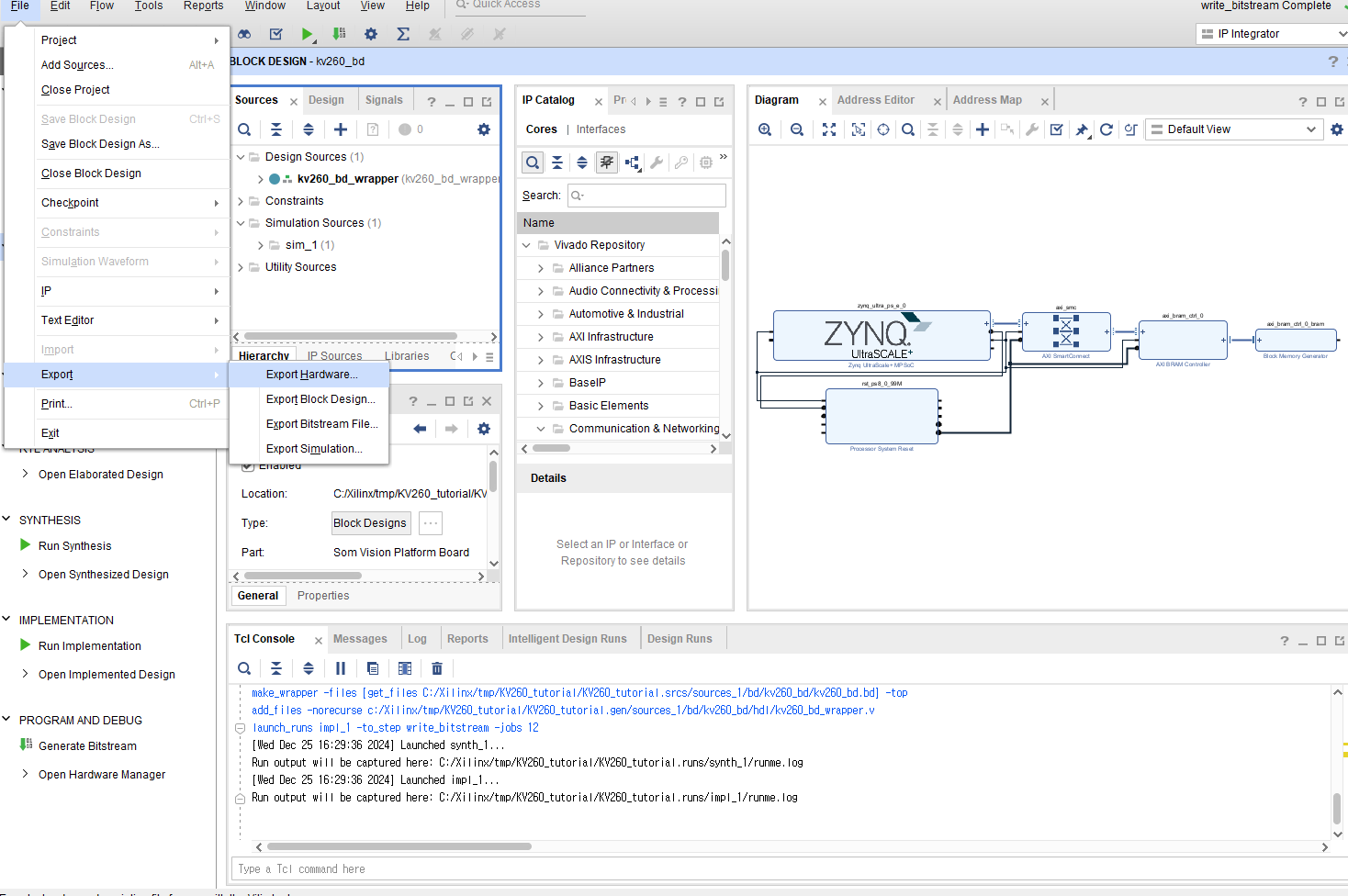Click the binoculars find icon
This screenshot has height=896, width=1348.
click(x=244, y=34)
